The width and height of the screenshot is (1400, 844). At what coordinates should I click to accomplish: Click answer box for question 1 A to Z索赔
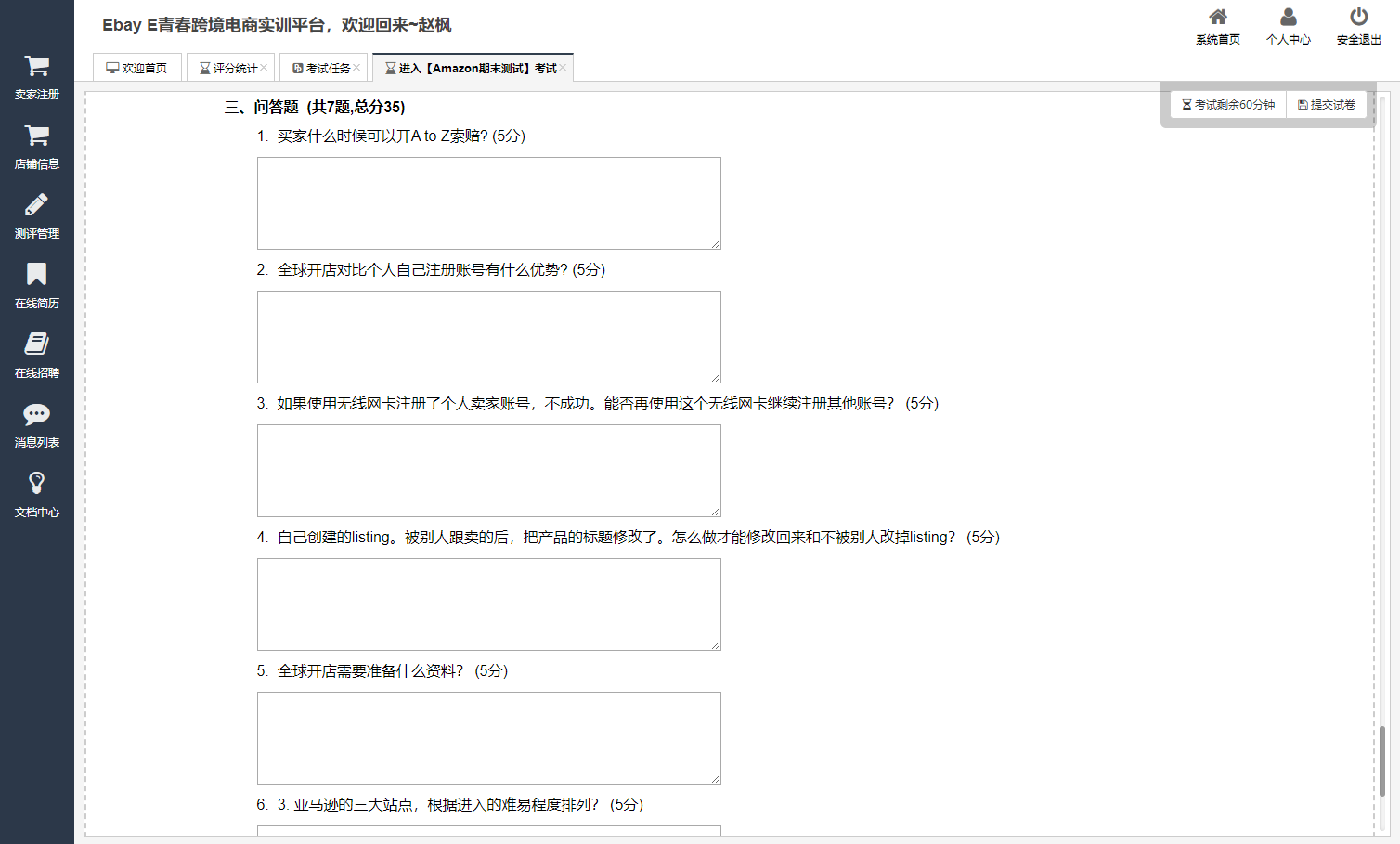(489, 203)
